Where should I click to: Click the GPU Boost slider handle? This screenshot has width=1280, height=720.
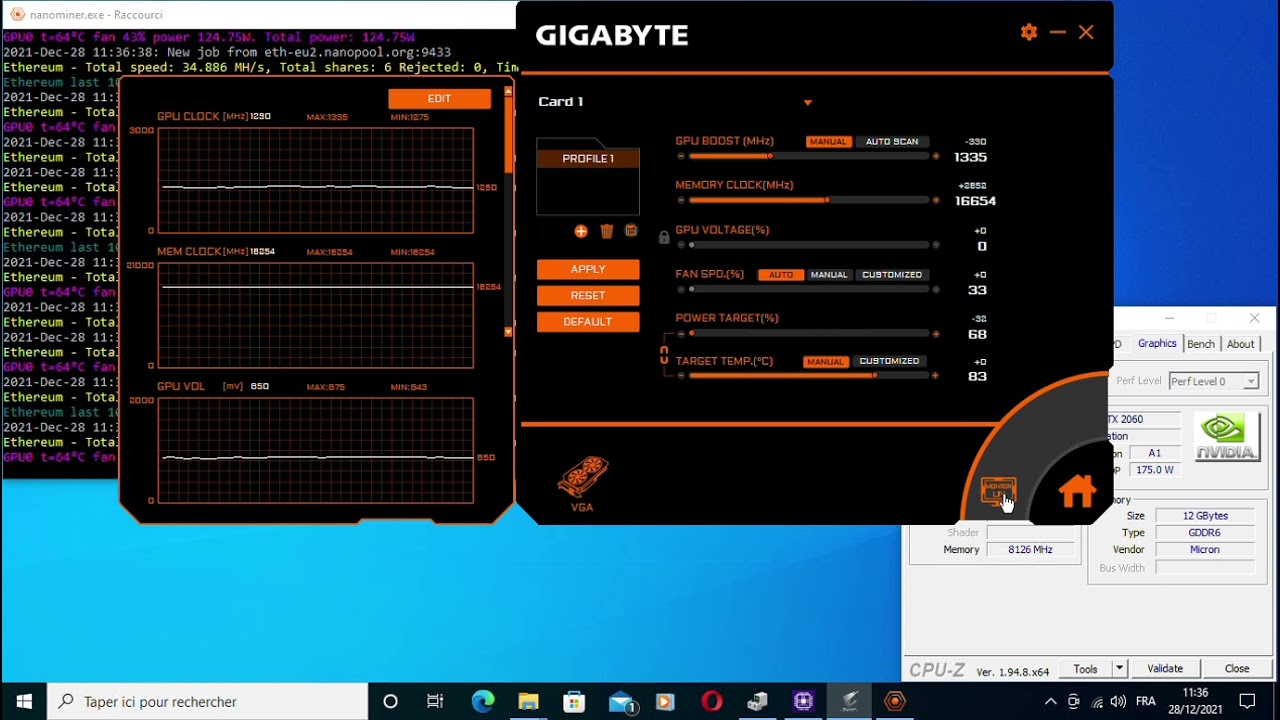[769, 156]
